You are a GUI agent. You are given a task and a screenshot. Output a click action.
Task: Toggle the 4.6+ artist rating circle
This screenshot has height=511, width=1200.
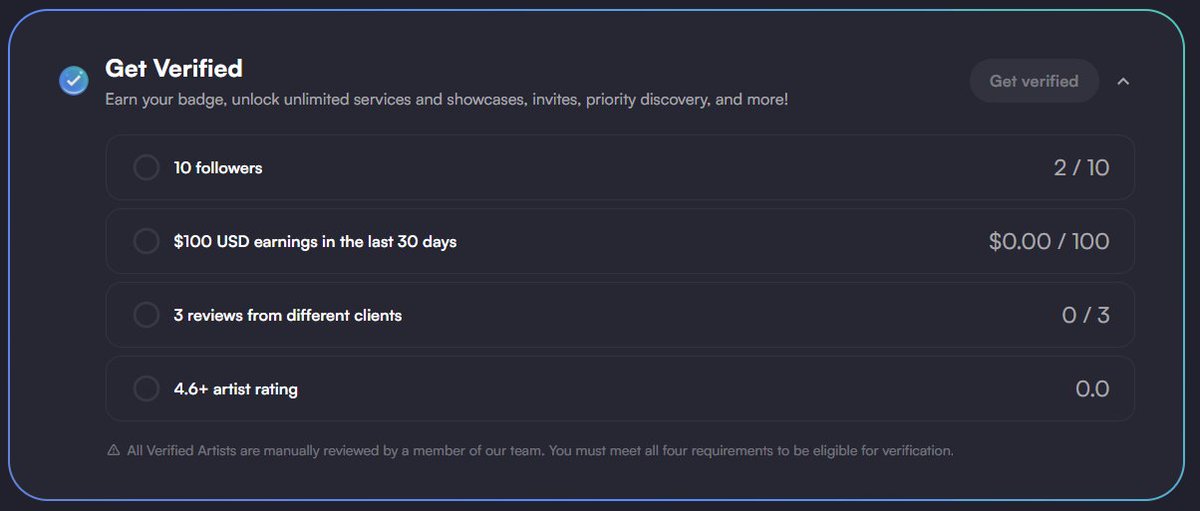click(x=146, y=389)
